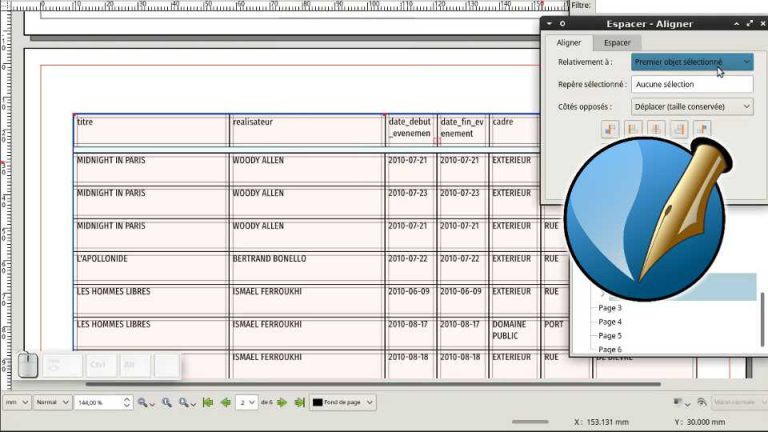Click the cell 'DOMAINE PUBLIC'

point(515,333)
